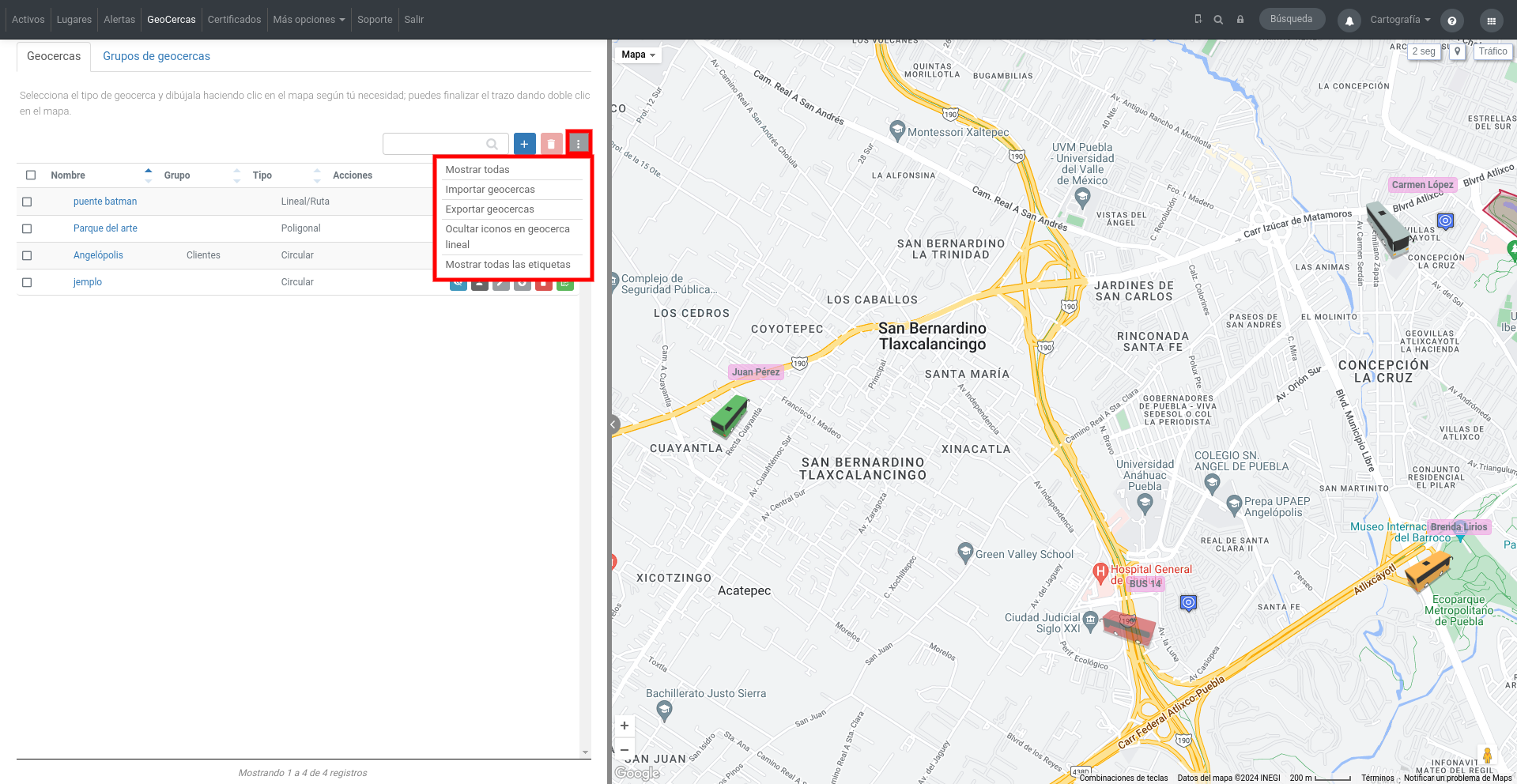Screen dimensions: 1517x784
Task: Check the jemplo row checkbox
Action: (27, 282)
